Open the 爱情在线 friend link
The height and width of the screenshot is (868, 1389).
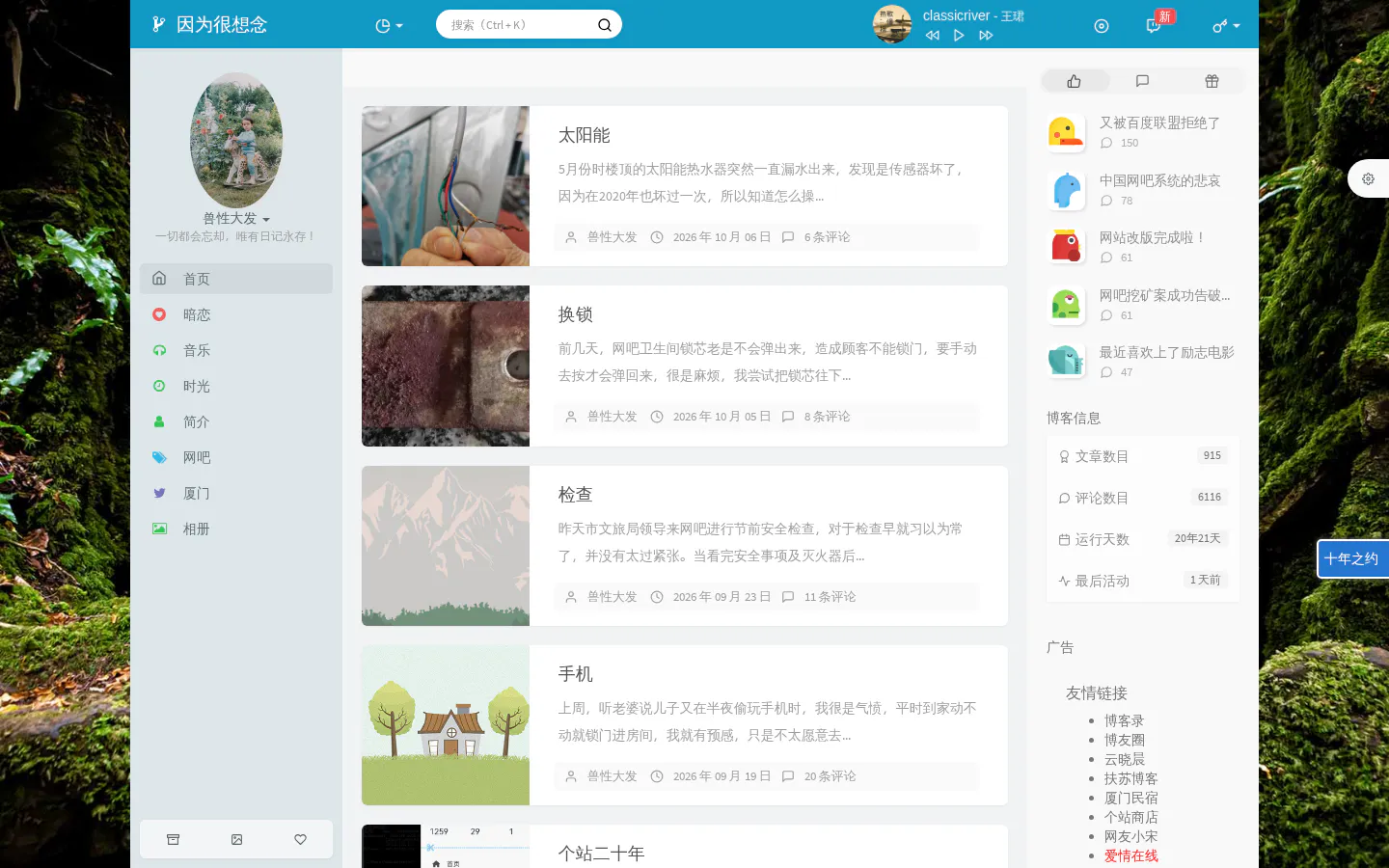[1131, 855]
